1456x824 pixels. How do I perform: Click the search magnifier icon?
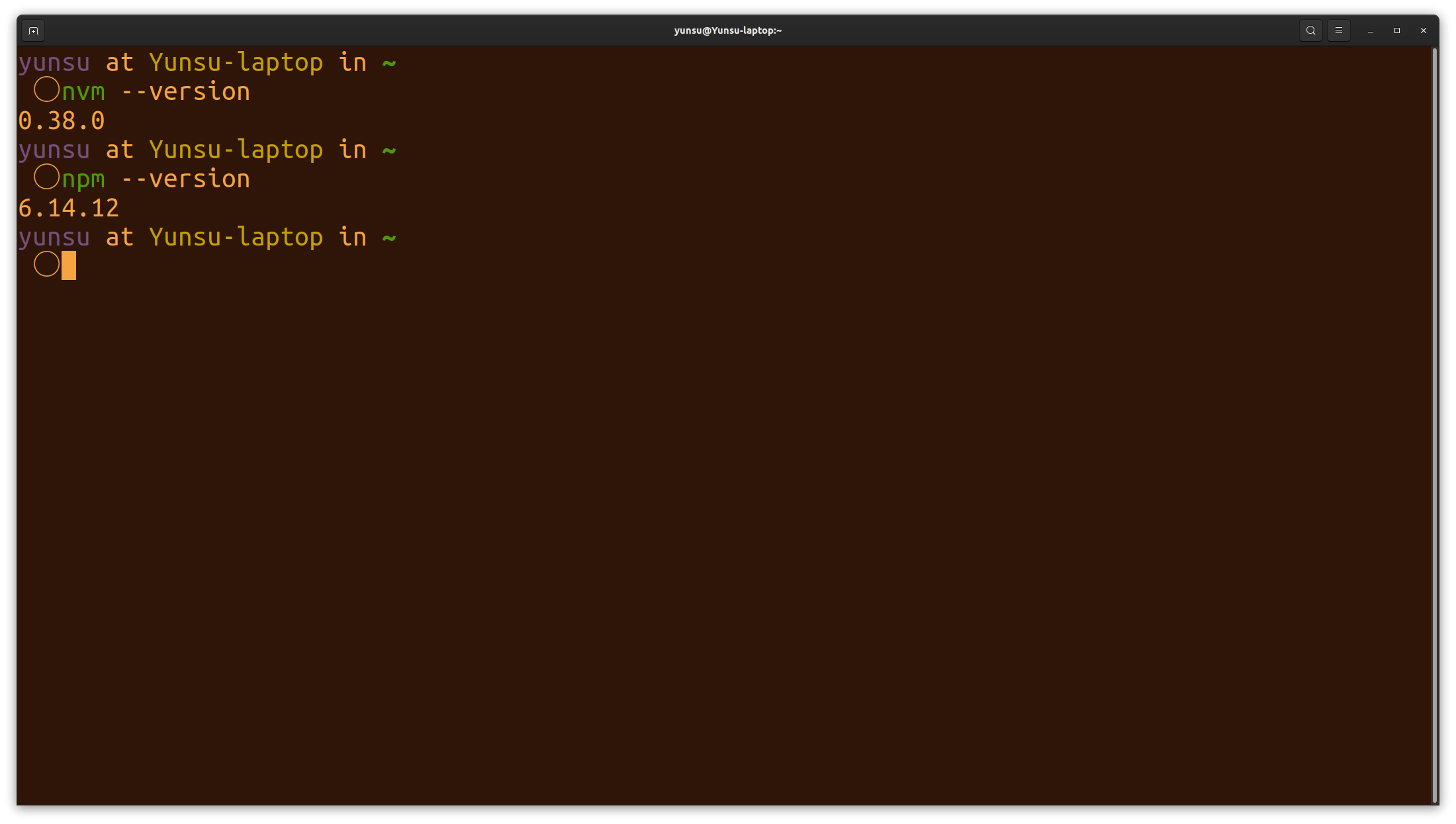point(1310,30)
